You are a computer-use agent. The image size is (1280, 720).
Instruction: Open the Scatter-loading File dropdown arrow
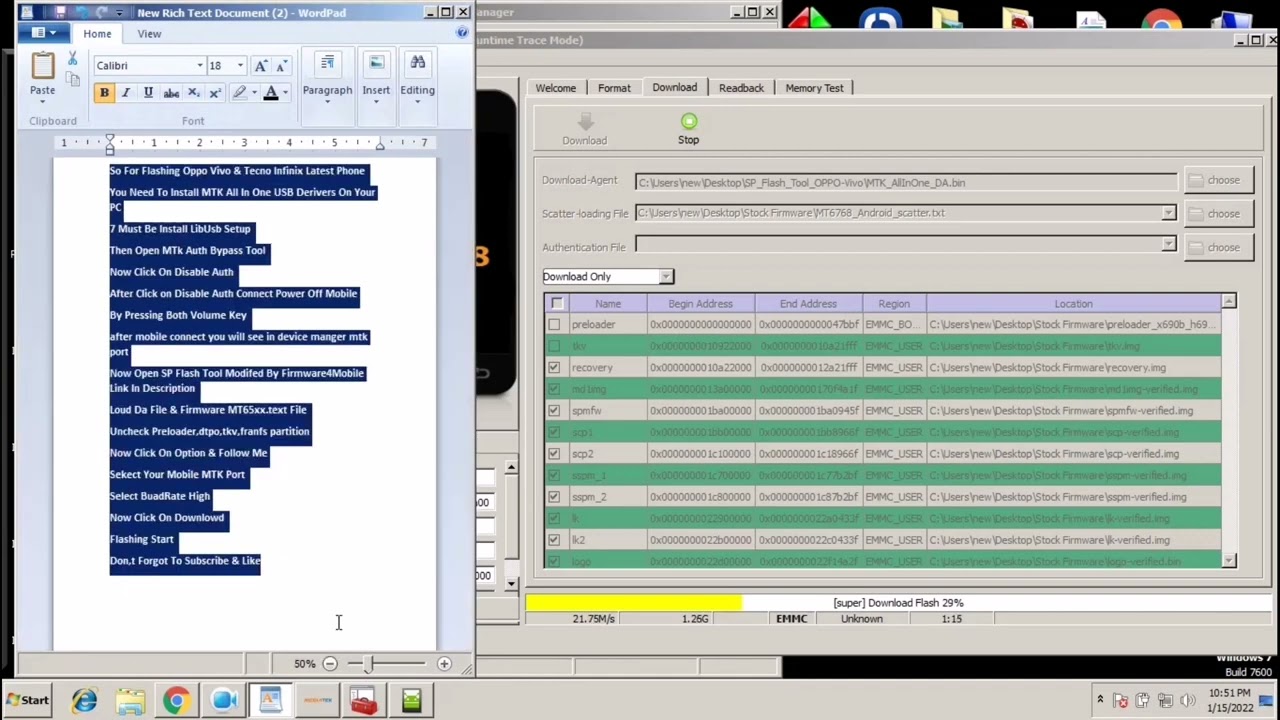tap(1168, 213)
